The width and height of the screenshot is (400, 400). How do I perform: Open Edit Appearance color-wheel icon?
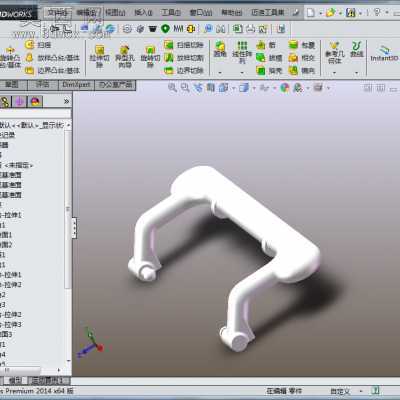(x=284, y=88)
